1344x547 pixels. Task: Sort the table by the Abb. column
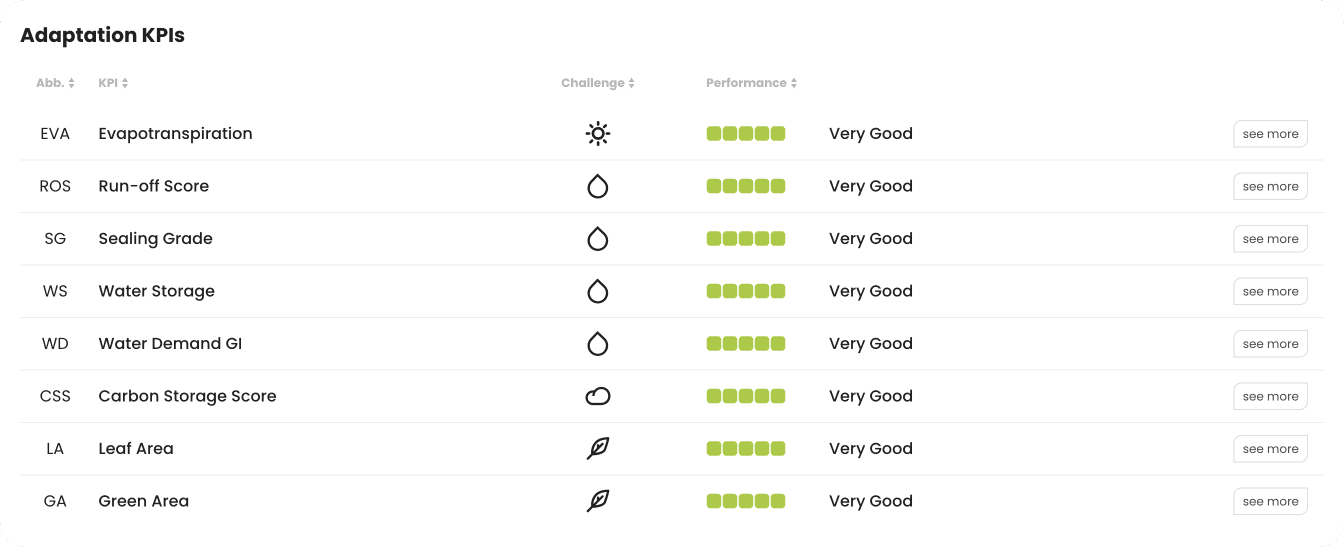click(x=55, y=83)
